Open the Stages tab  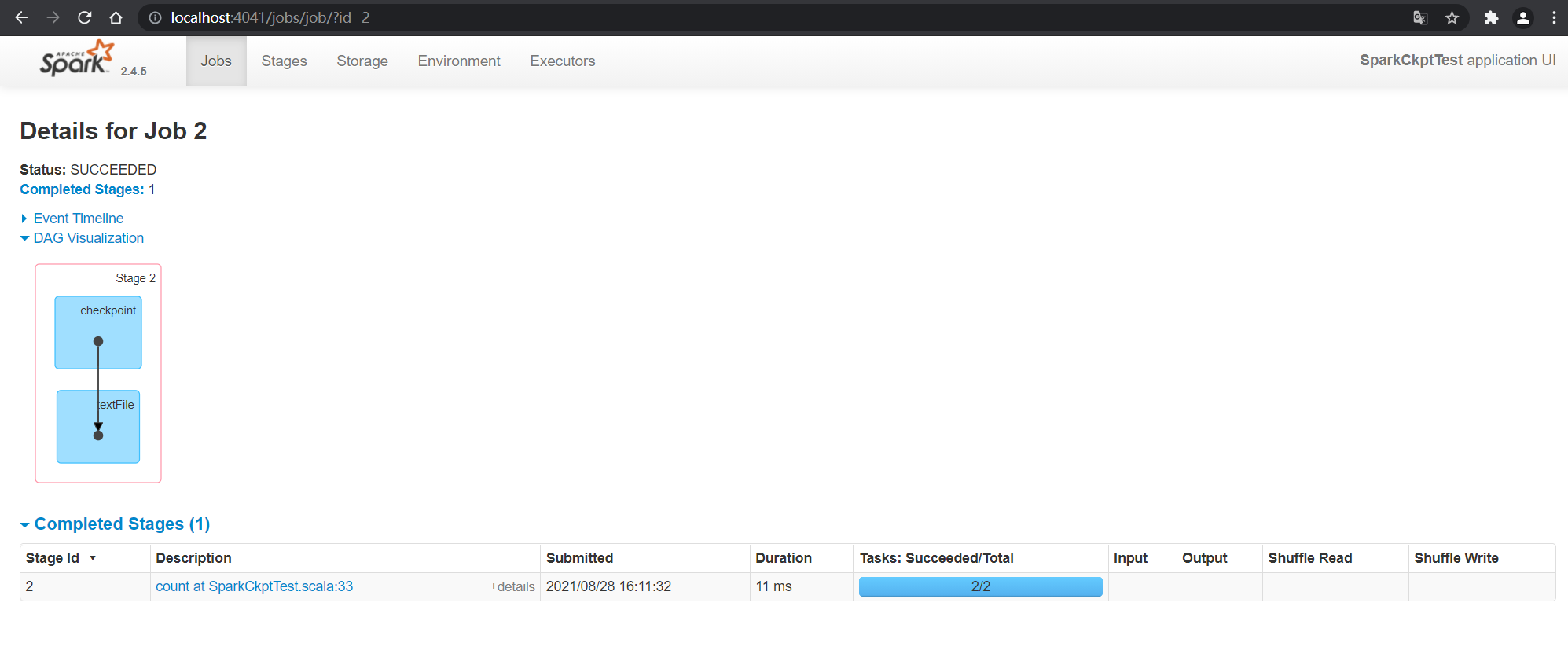click(284, 61)
